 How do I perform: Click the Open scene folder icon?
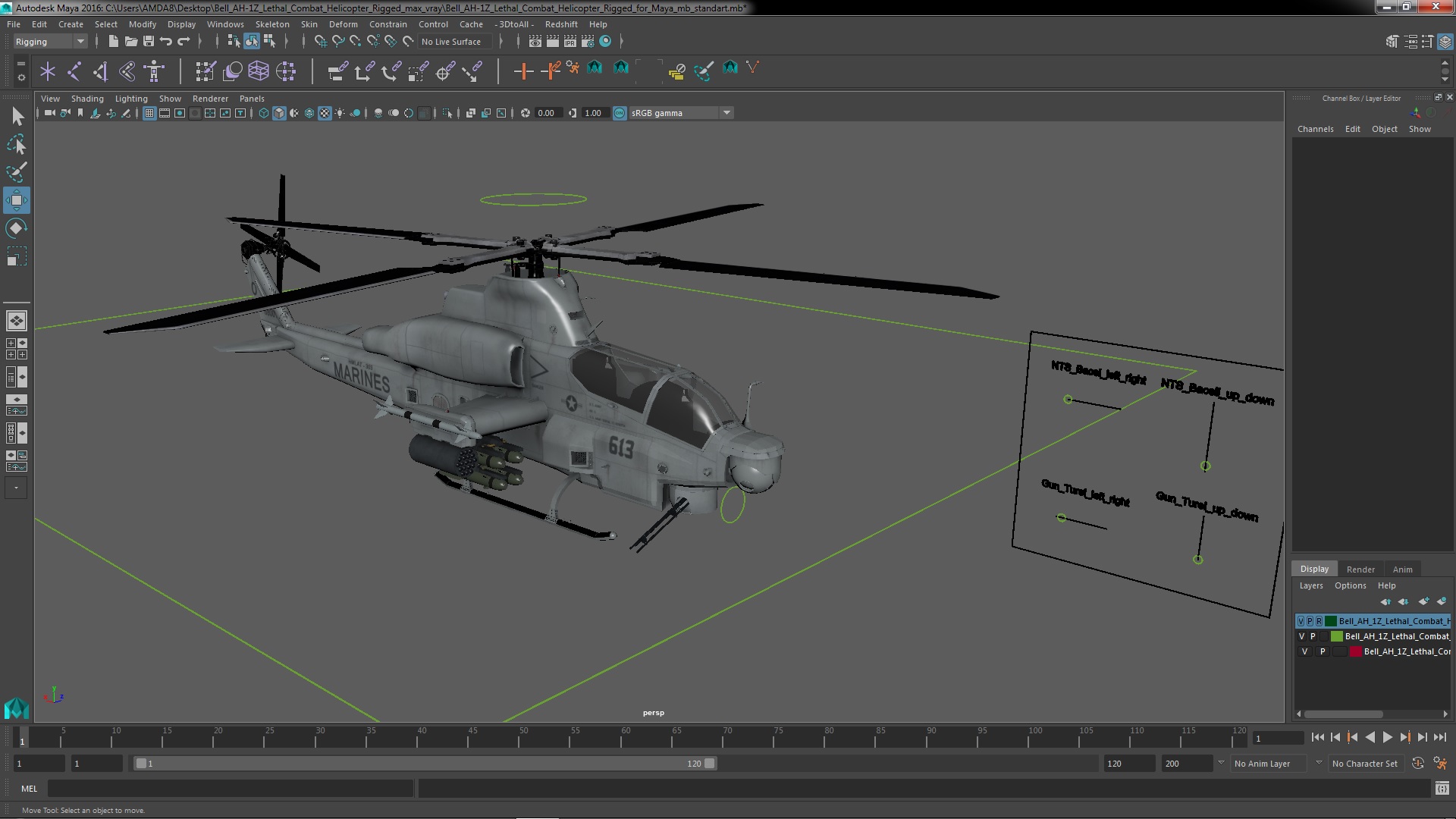click(x=131, y=41)
